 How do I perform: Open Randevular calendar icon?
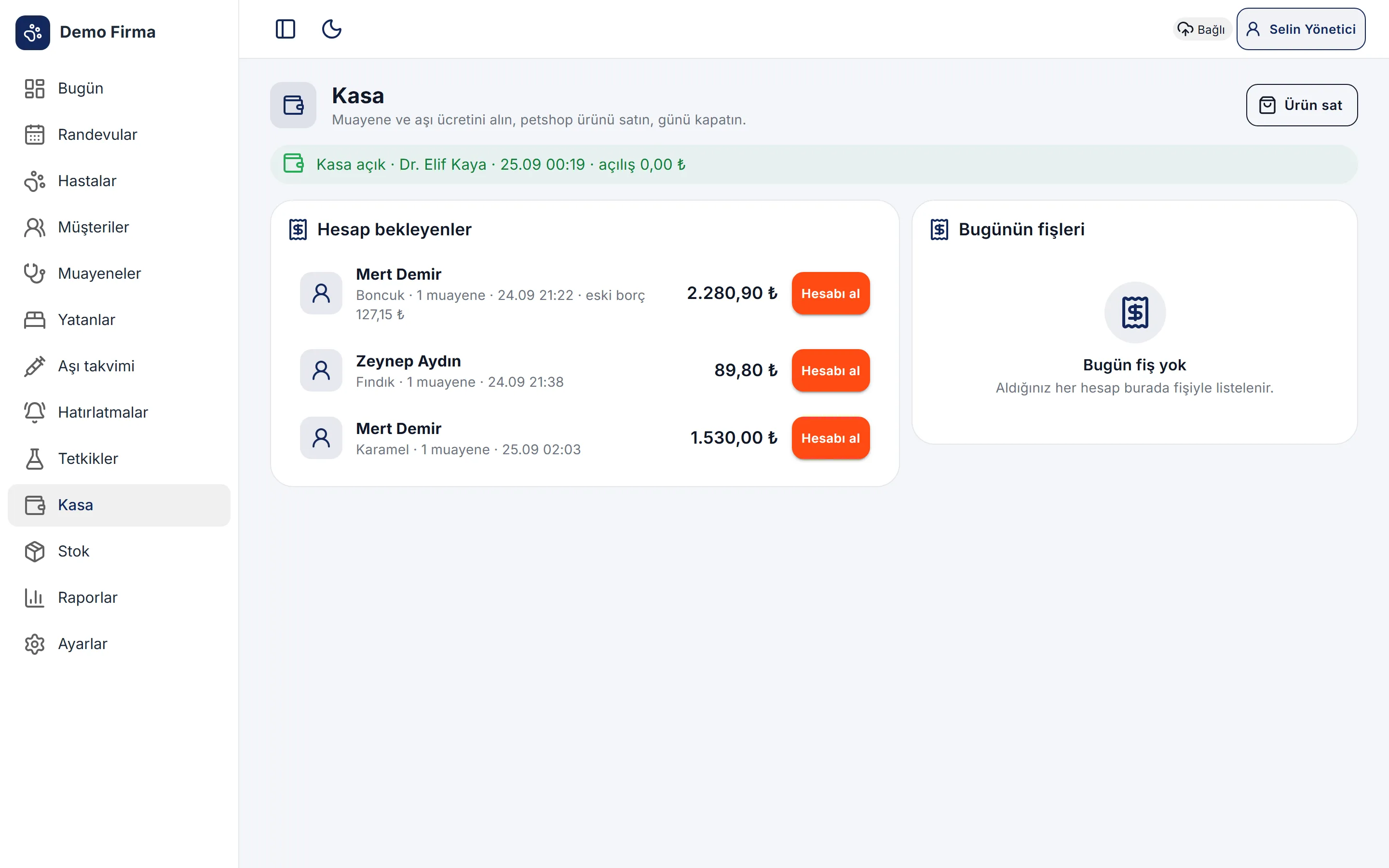coord(34,135)
